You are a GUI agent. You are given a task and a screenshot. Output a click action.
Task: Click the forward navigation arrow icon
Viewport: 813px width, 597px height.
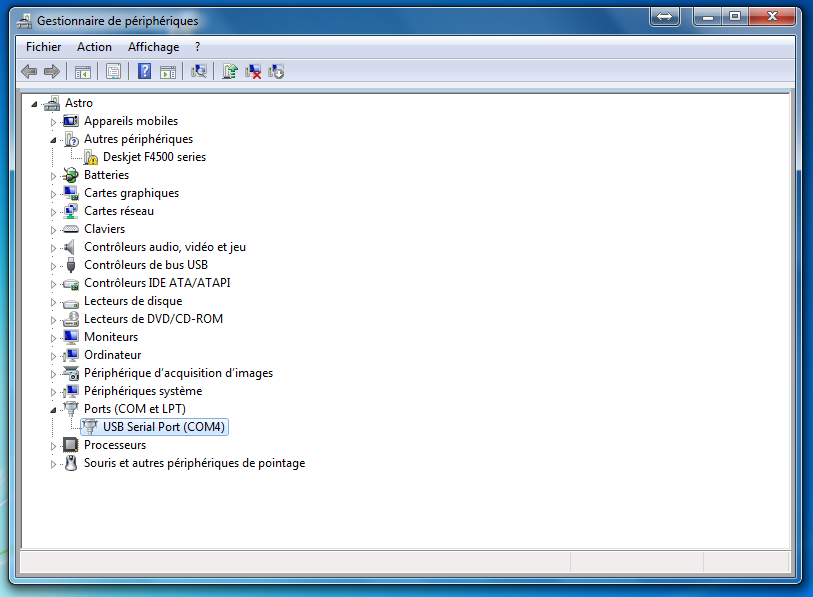(52, 71)
